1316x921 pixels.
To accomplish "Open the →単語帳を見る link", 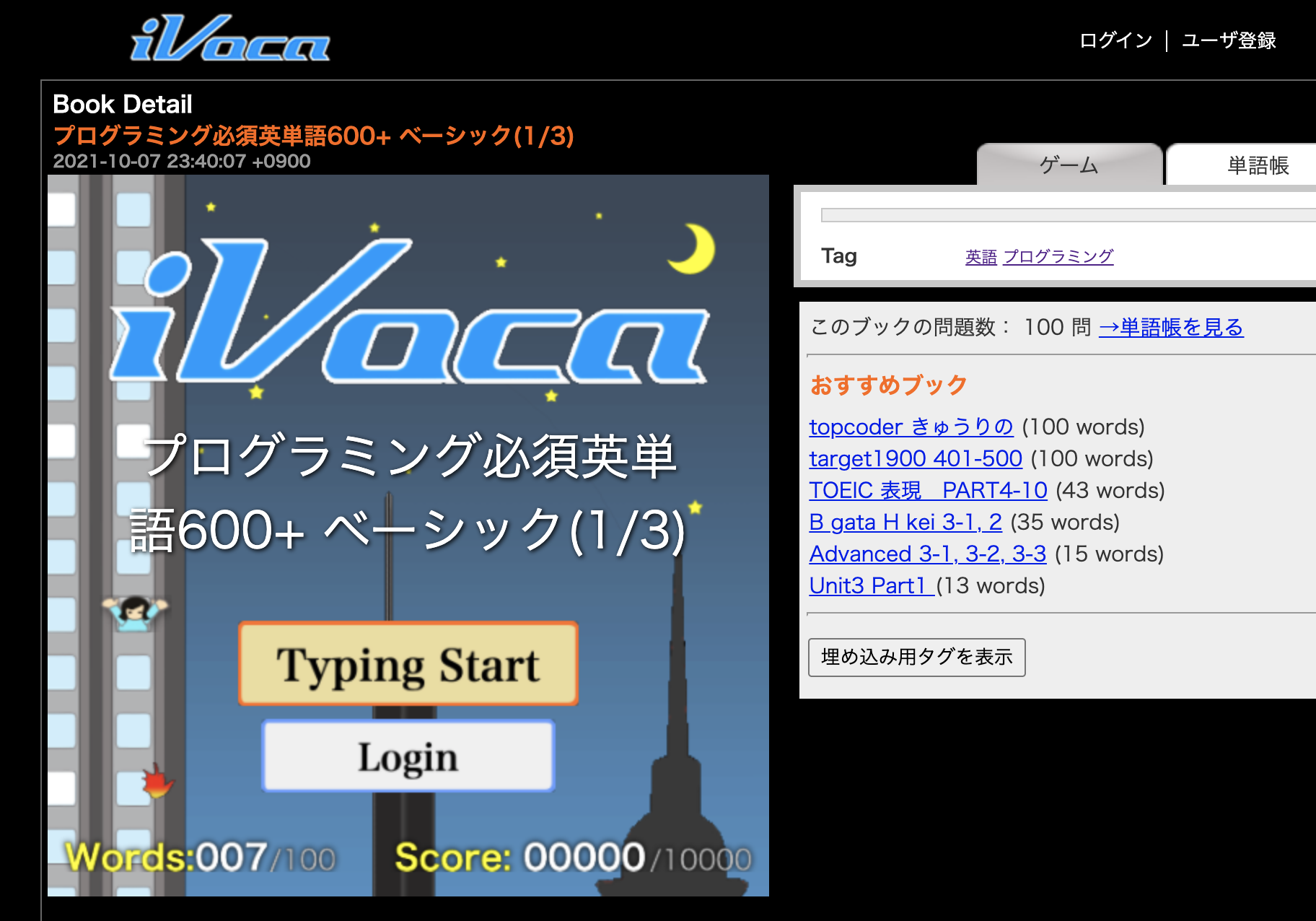I will tap(1171, 327).
